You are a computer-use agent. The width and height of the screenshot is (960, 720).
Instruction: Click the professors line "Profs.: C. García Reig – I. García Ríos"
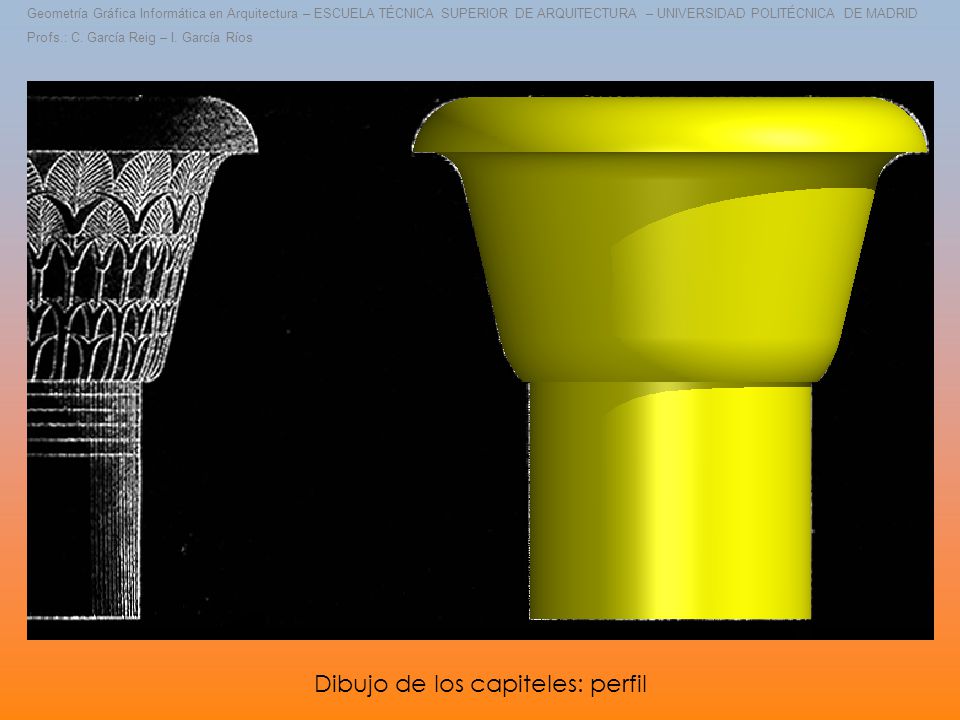(140, 37)
